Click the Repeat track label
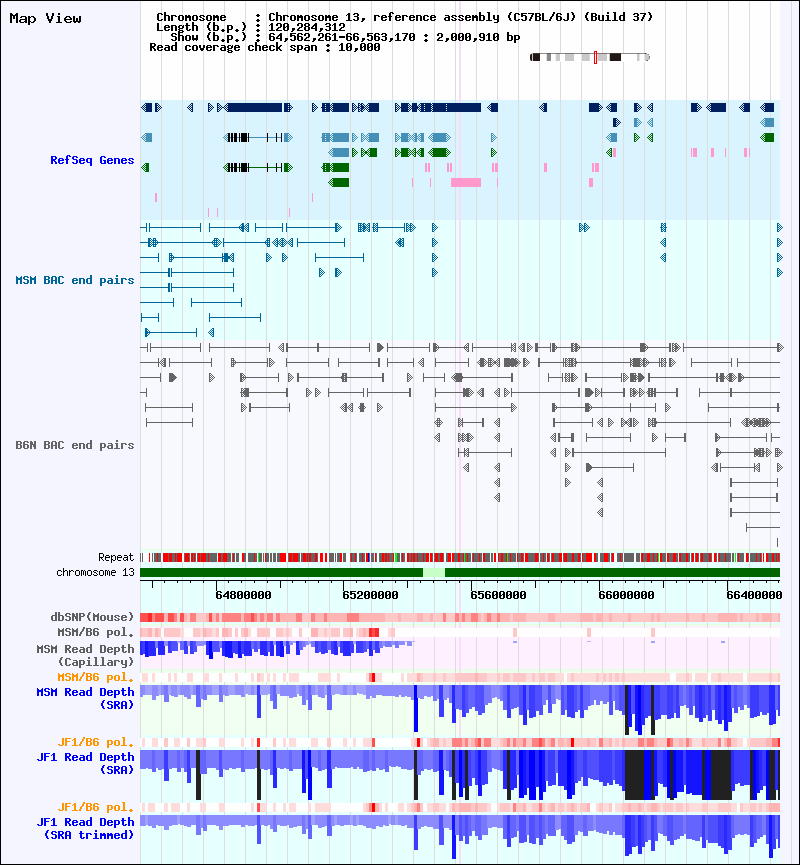The width and height of the screenshot is (800, 865). tap(116, 557)
